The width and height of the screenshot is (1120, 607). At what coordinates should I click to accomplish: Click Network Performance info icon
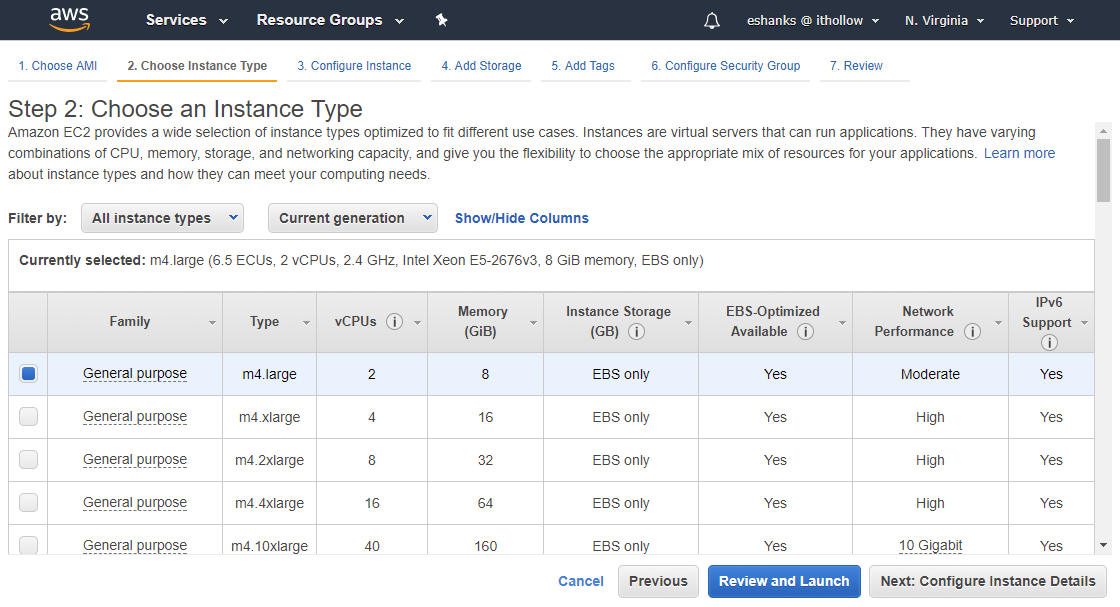[972, 332]
